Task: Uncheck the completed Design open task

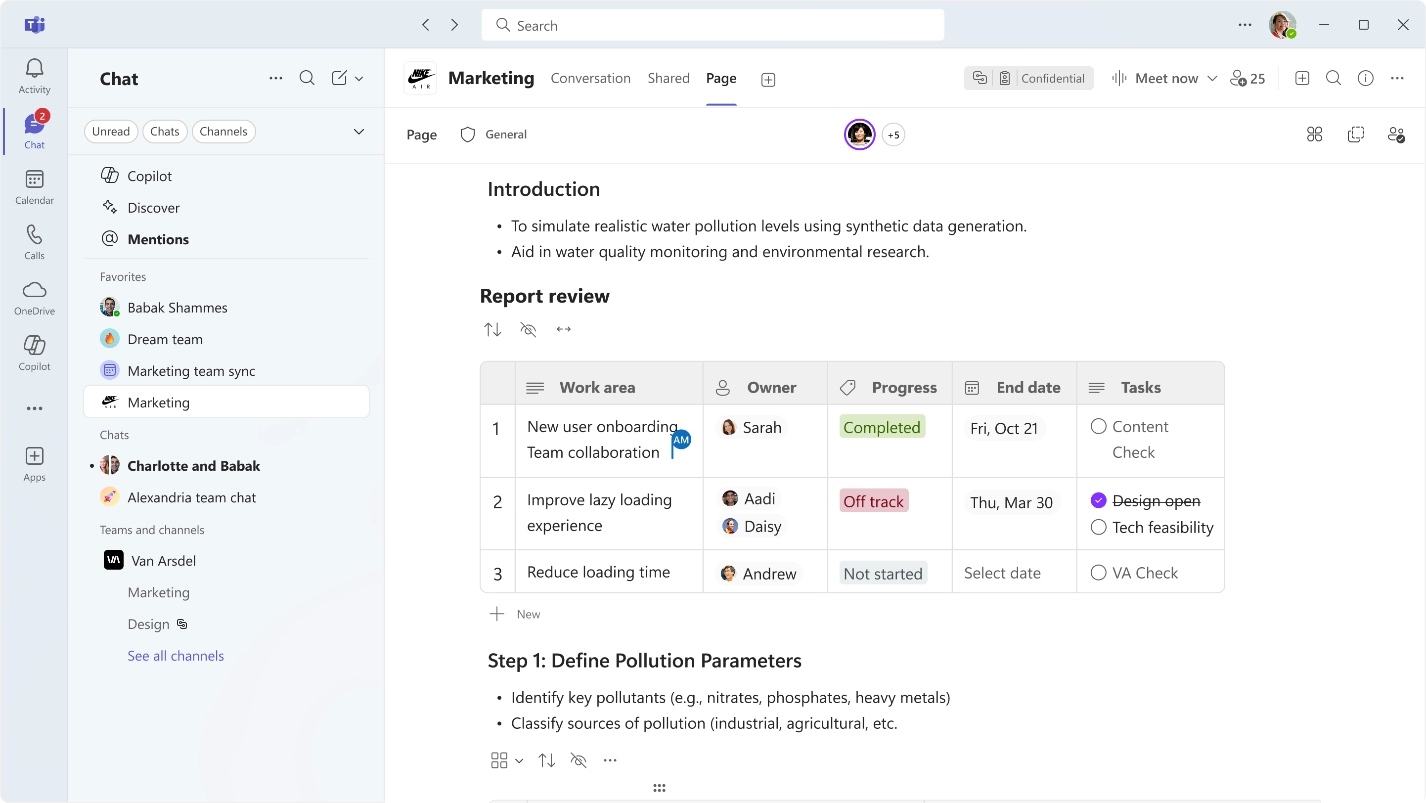Action: coord(1099,500)
